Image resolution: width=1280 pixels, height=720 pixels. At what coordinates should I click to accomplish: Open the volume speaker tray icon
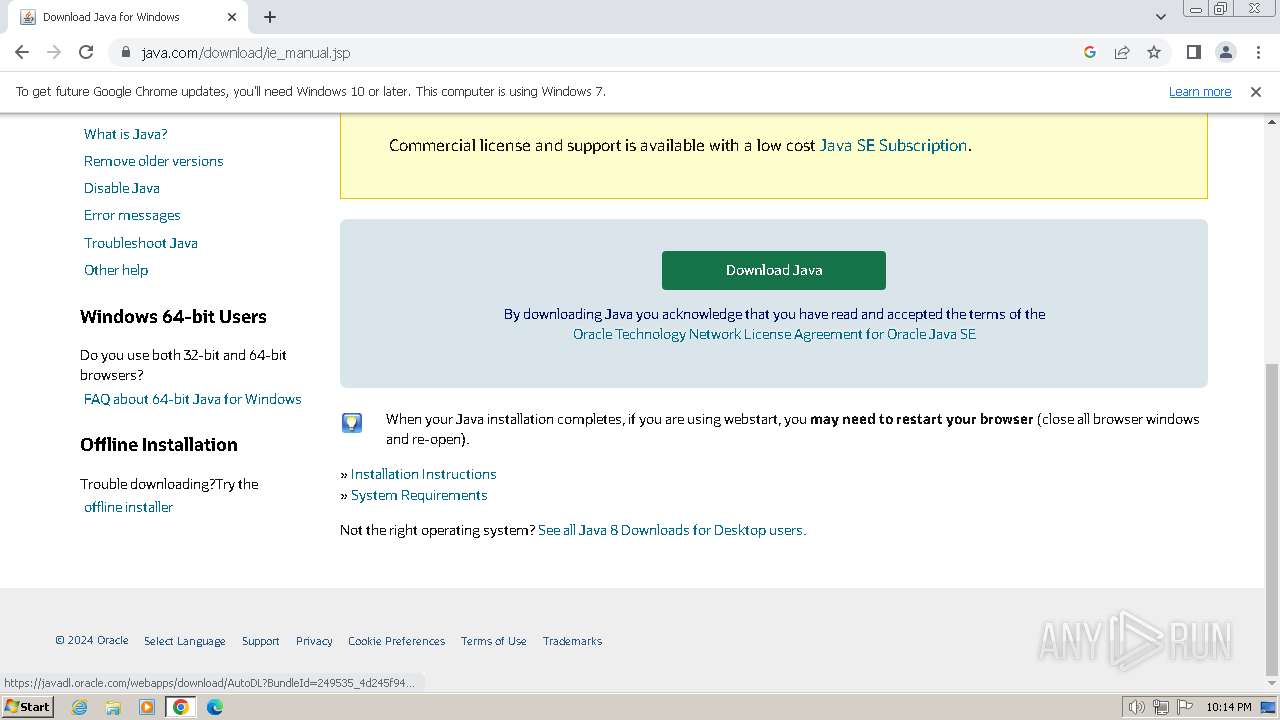1137,707
